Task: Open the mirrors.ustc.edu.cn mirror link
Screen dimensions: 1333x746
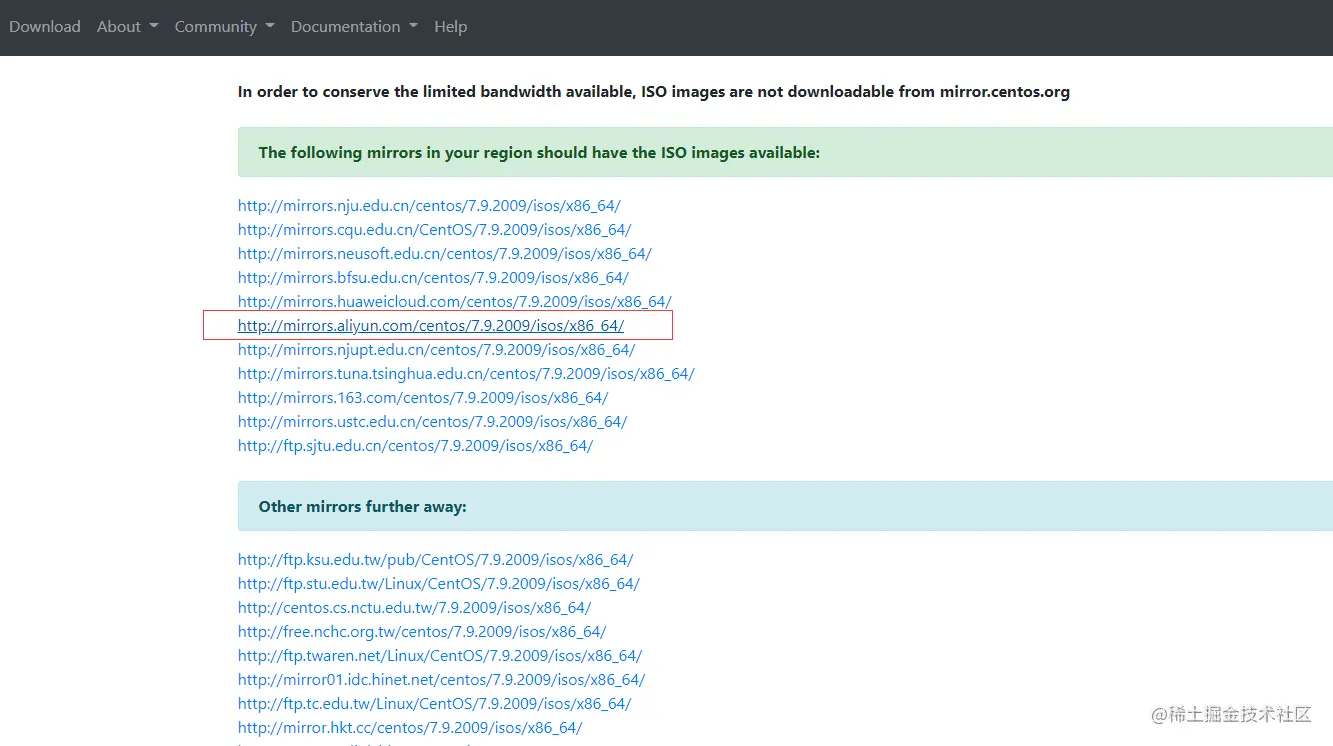Action: (432, 422)
